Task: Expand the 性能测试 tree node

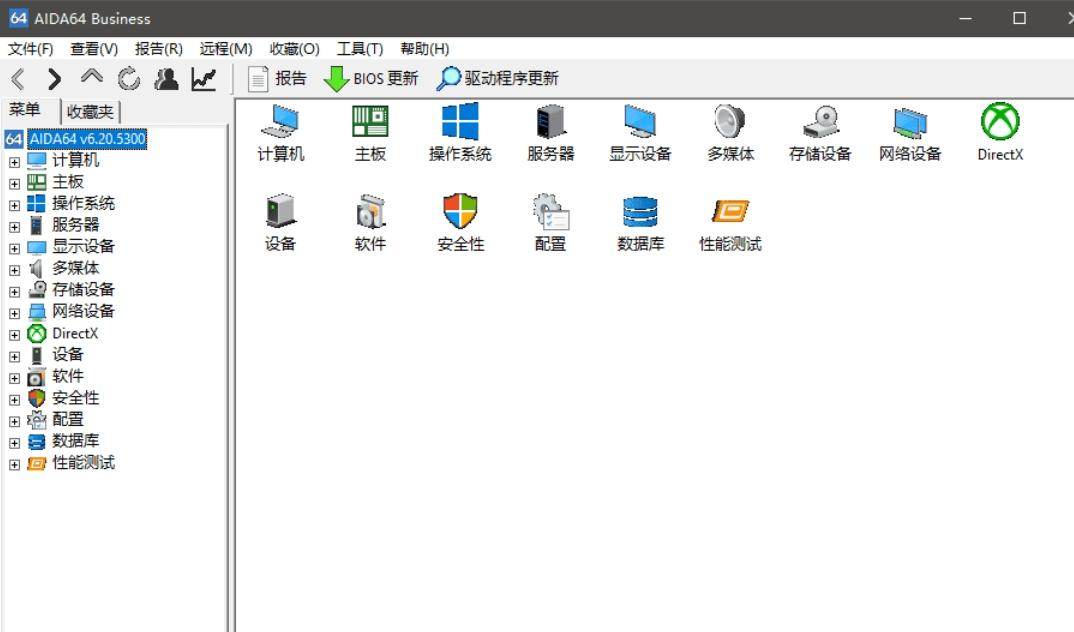Action: (14, 464)
